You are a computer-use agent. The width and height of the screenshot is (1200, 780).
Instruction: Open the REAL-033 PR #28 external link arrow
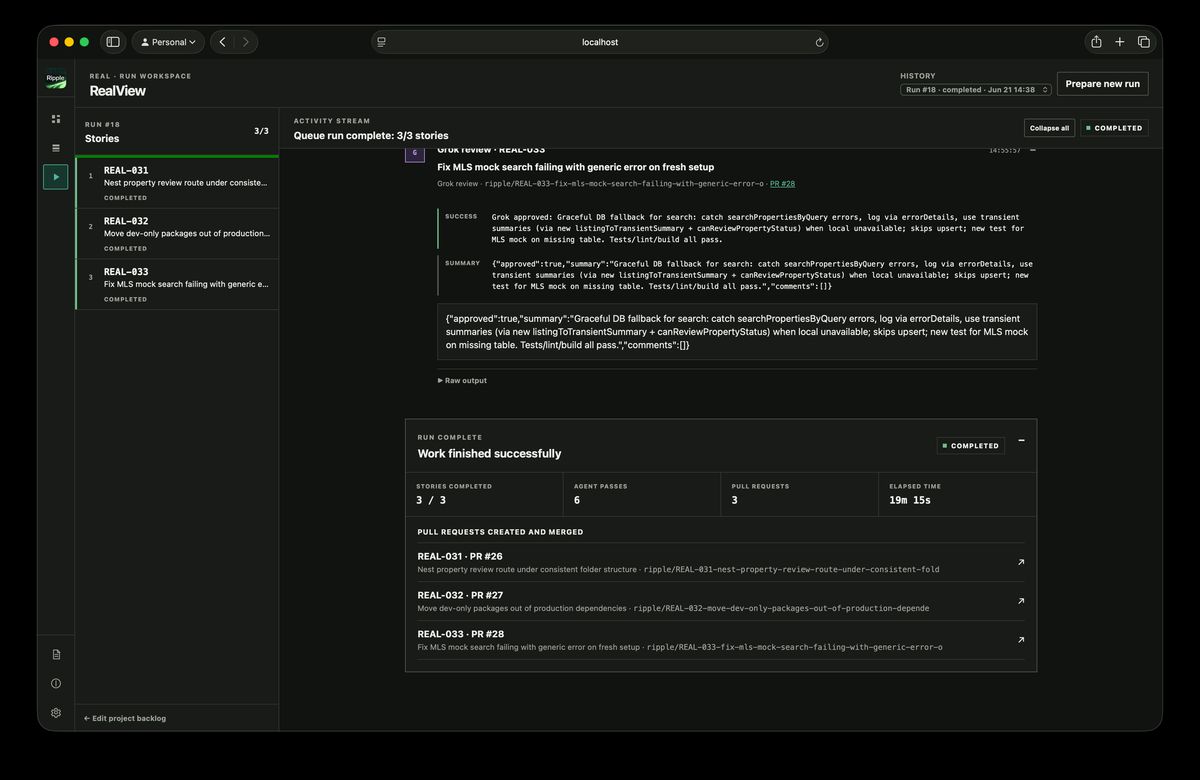1020,640
